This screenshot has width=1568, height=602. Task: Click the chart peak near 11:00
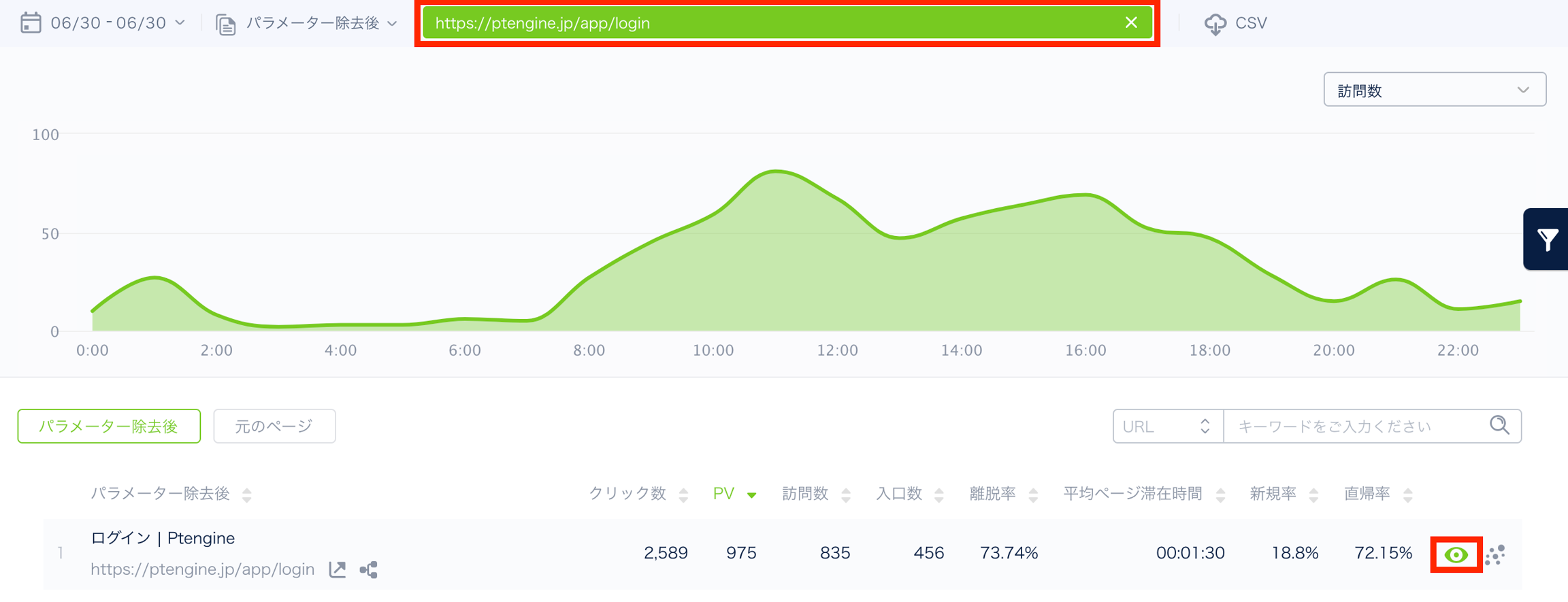tap(776, 171)
